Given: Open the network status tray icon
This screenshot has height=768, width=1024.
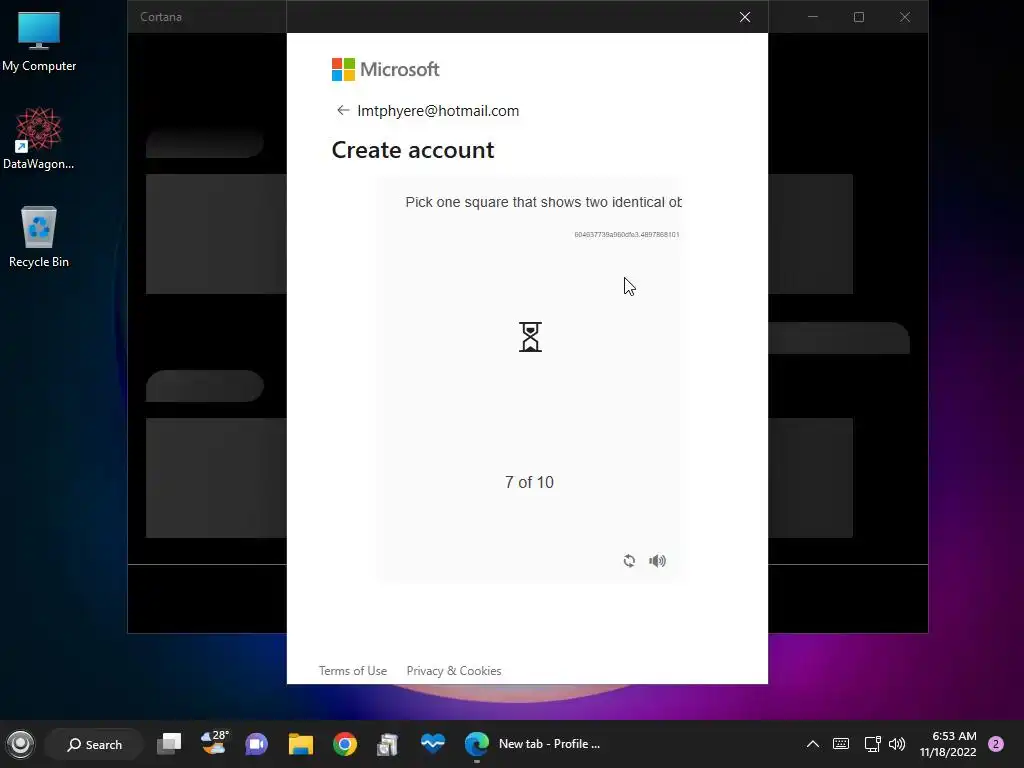Looking at the screenshot, I should [872, 744].
